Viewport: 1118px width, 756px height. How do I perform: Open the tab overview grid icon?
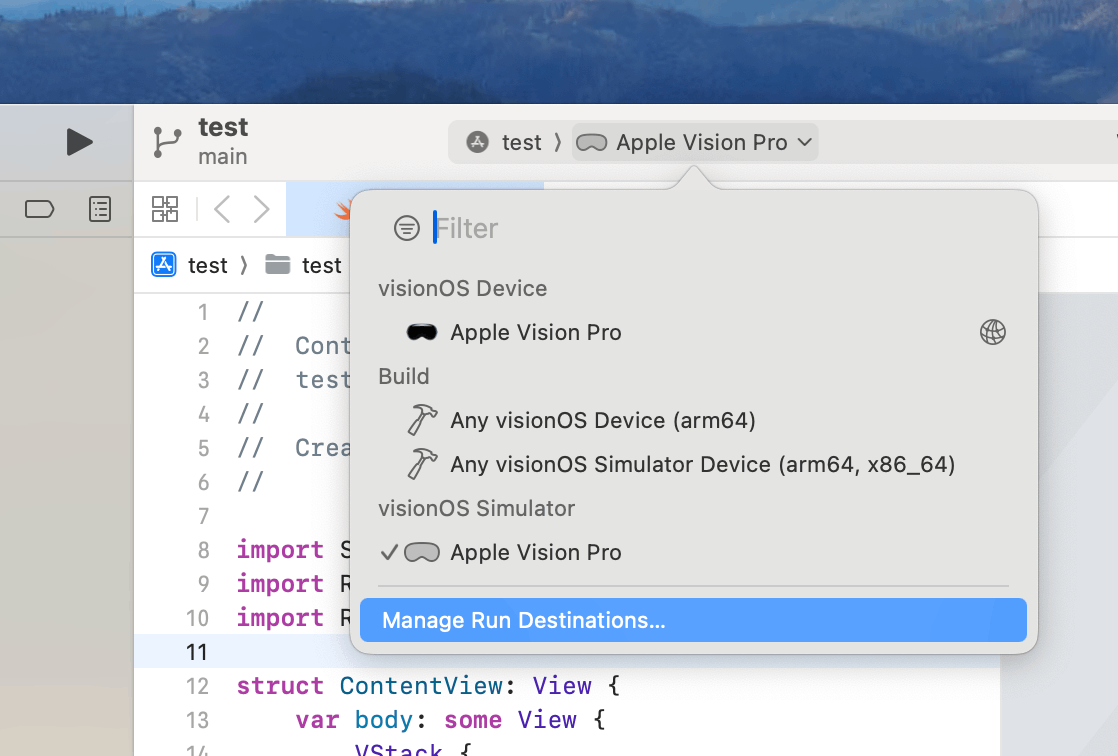165,208
